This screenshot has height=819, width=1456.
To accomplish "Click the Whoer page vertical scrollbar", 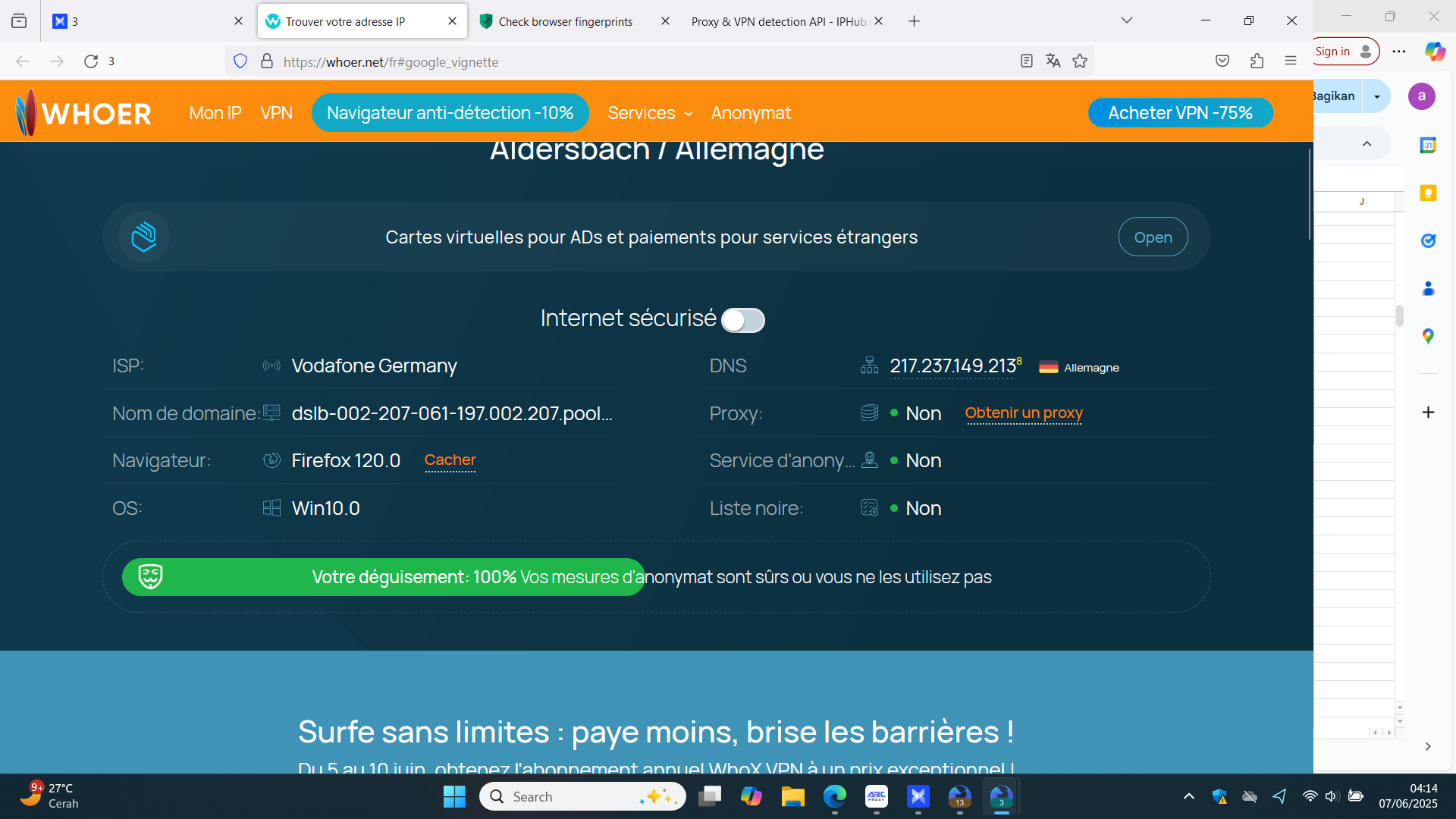I will pos(1310,195).
